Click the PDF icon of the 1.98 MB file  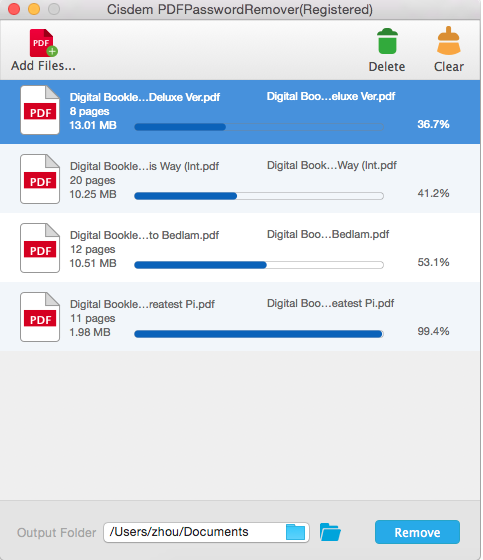tap(40, 317)
